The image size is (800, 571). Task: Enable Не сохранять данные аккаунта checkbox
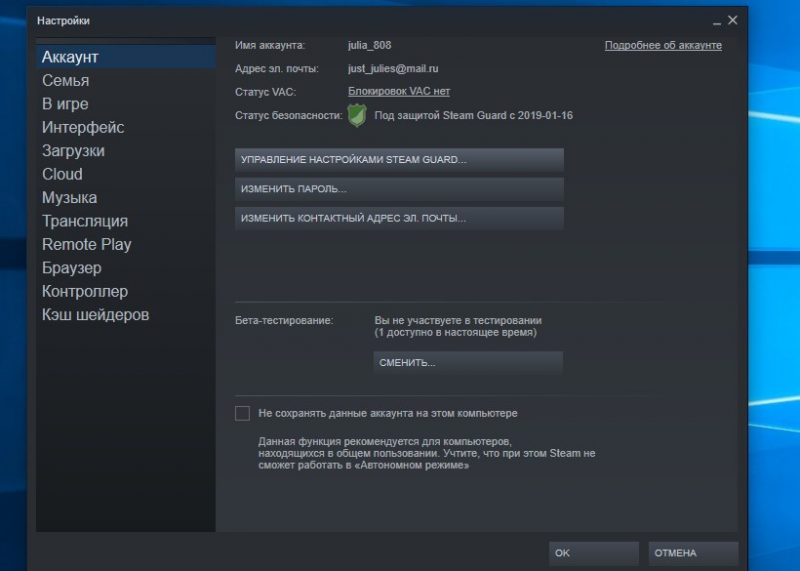pyautogui.click(x=242, y=413)
